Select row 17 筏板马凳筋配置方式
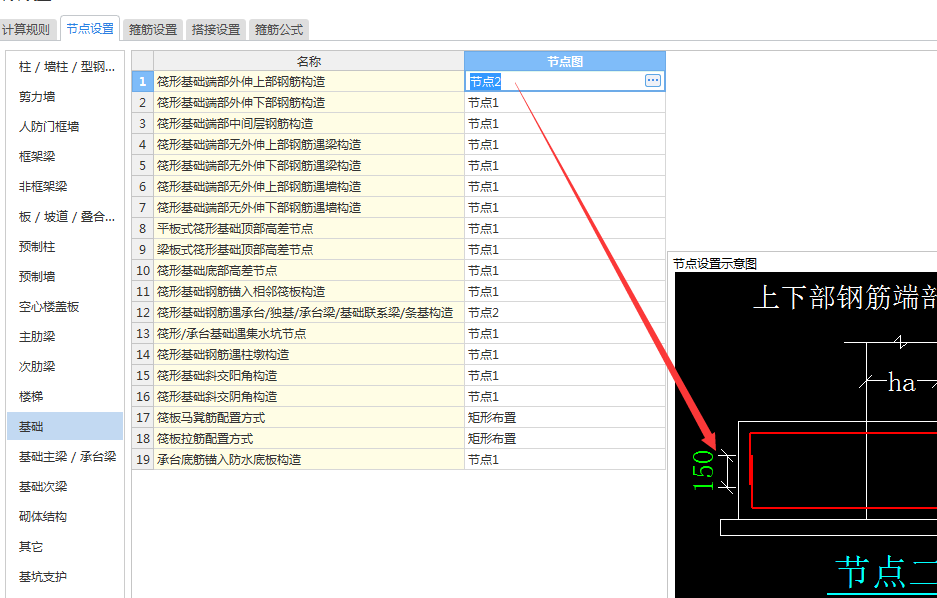 pos(309,418)
